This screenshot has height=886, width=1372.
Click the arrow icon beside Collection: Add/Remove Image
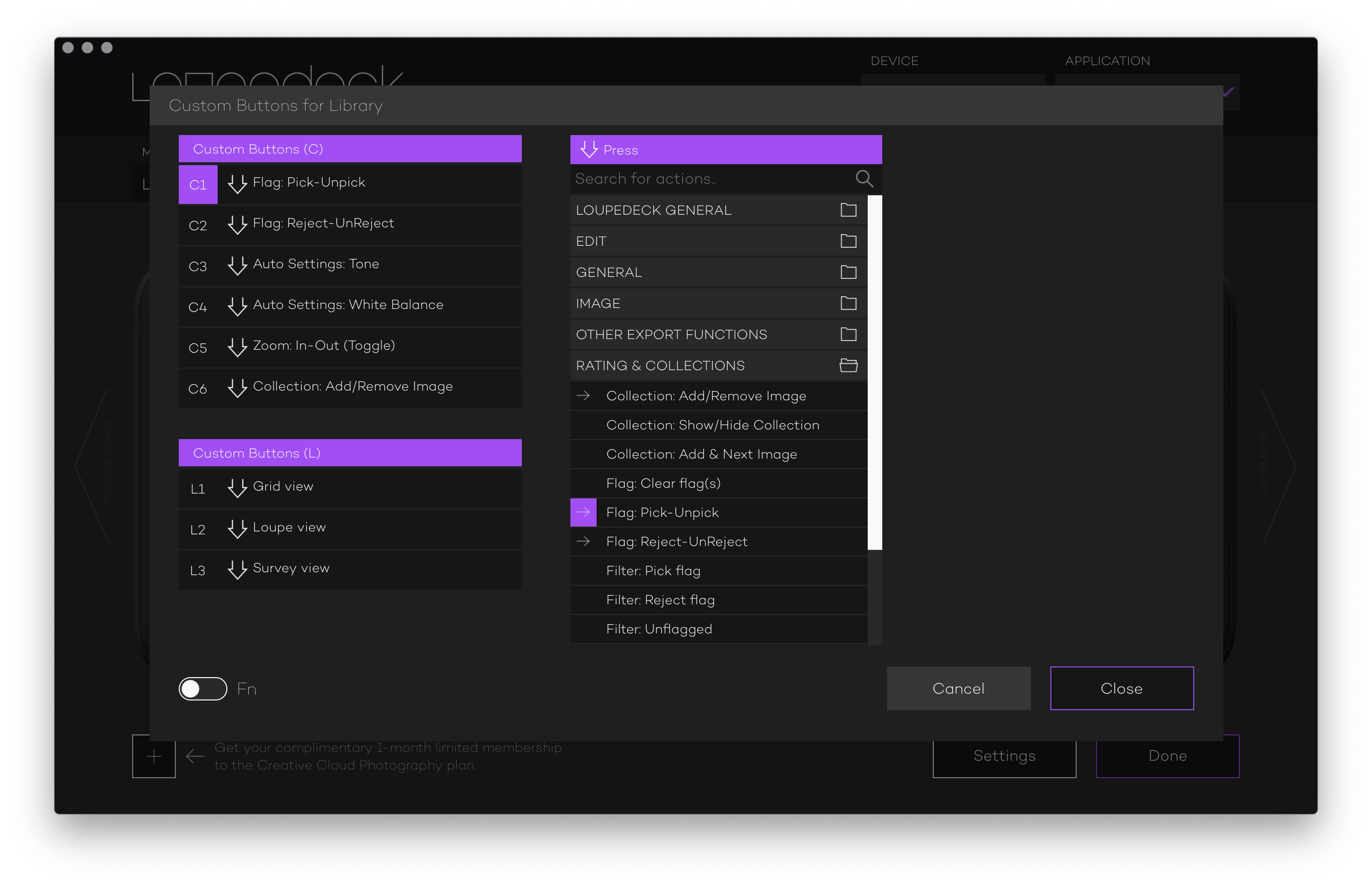pyautogui.click(x=583, y=396)
